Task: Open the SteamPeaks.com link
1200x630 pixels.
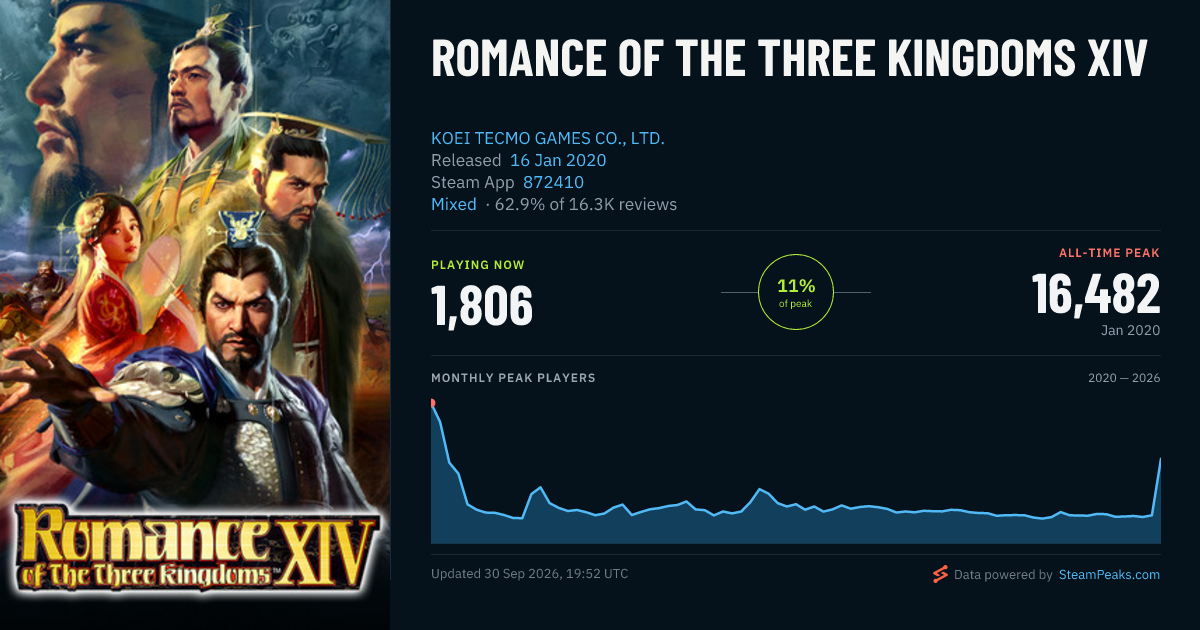Action: tap(1110, 575)
